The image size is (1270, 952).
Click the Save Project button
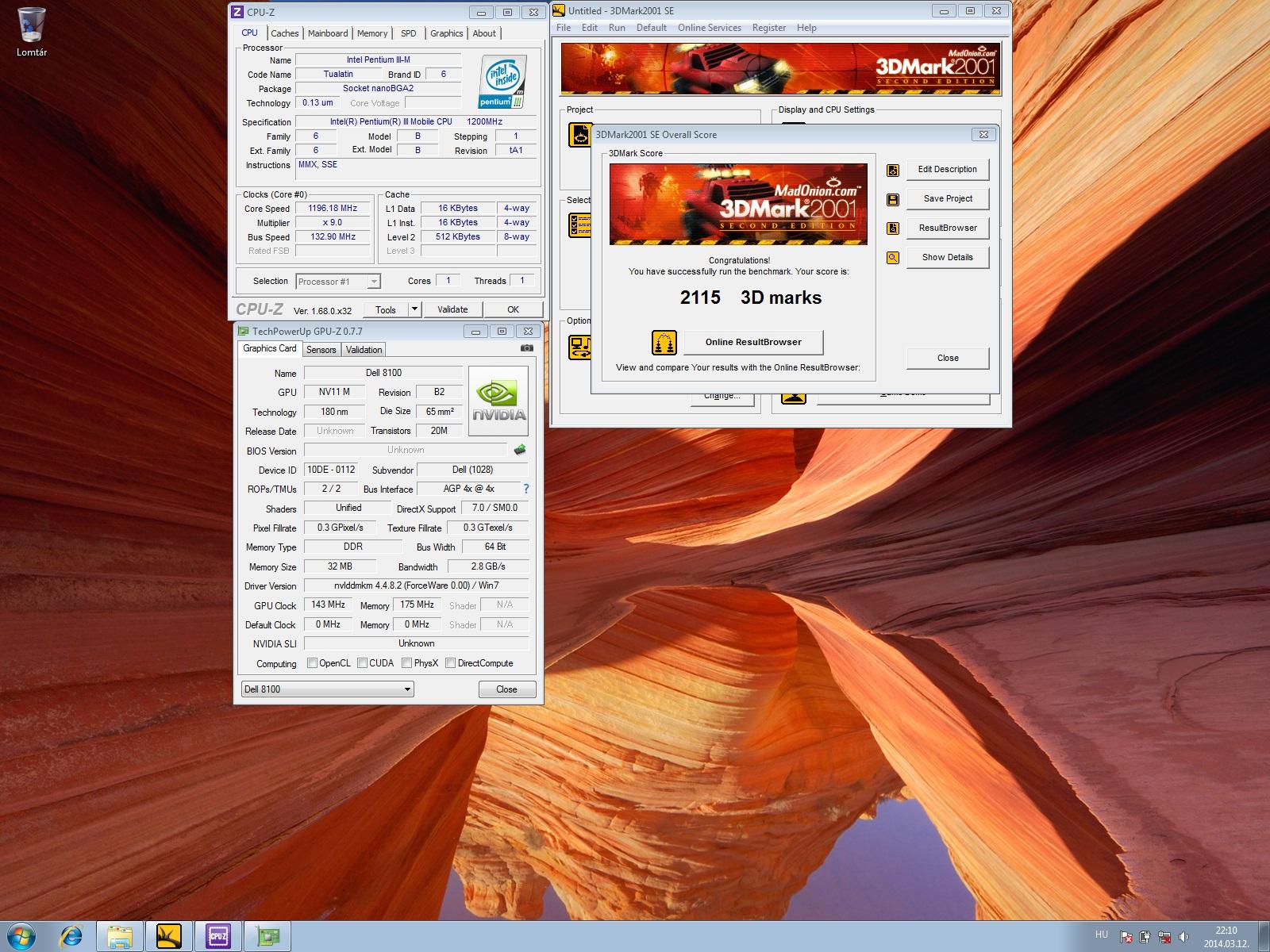click(x=948, y=198)
